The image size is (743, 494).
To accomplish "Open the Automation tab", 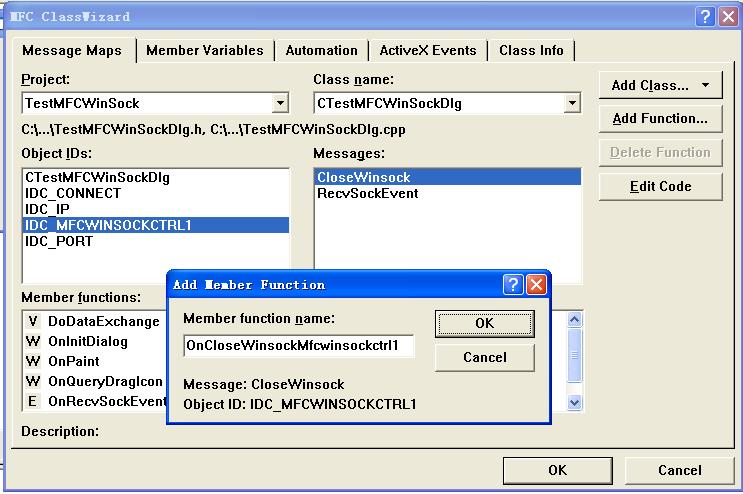I will point(321,50).
